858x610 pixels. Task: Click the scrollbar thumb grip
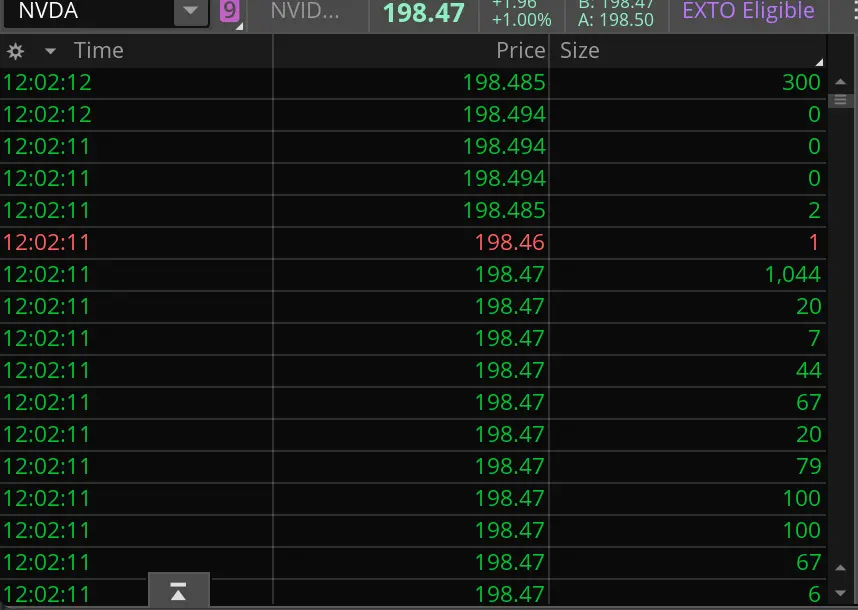click(x=840, y=100)
